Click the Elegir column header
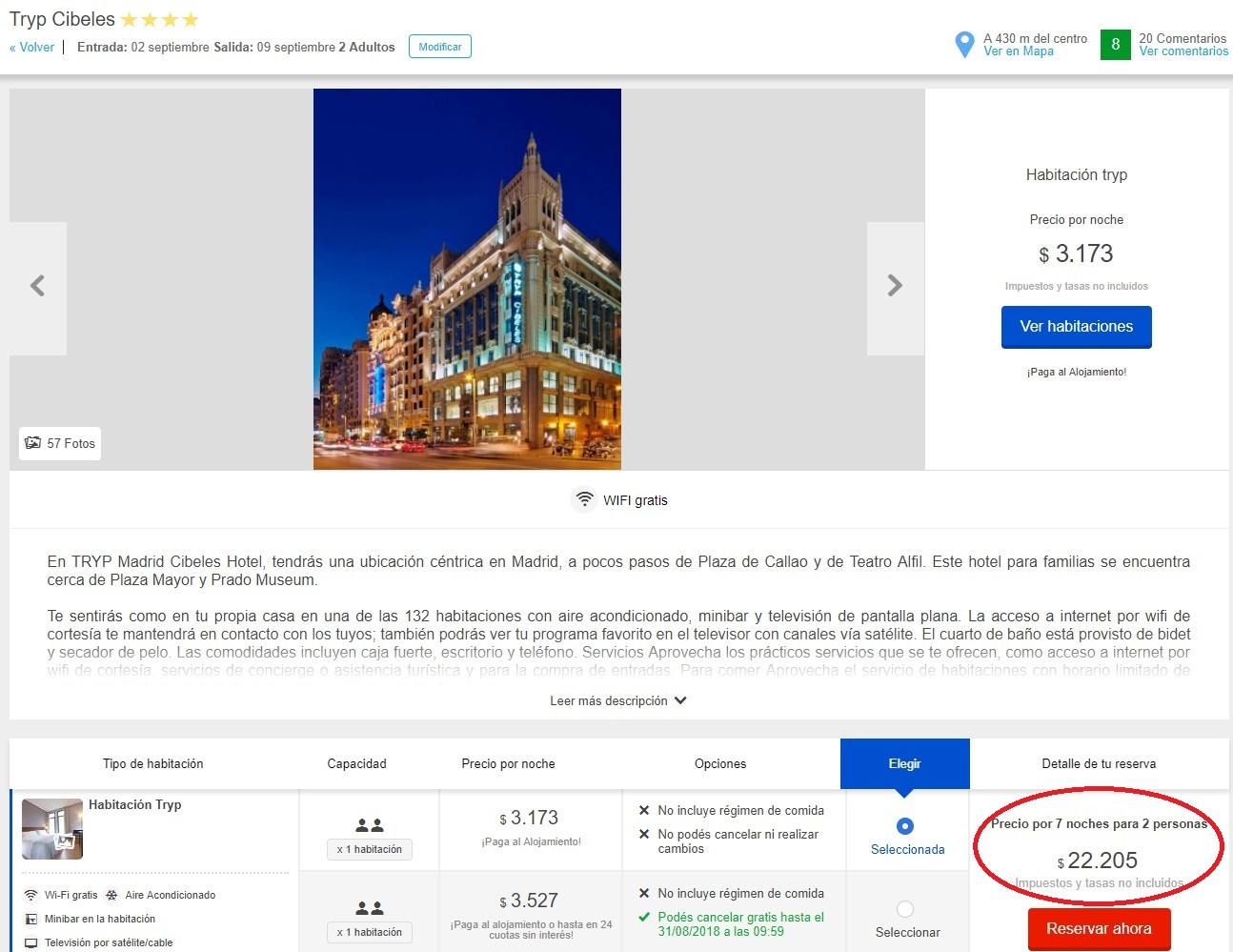Viewport: 1233px width, 952px height. 904,763
